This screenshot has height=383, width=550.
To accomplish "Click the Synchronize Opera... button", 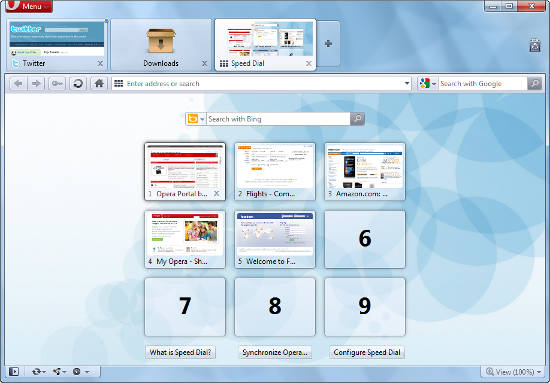I will 275,352.
